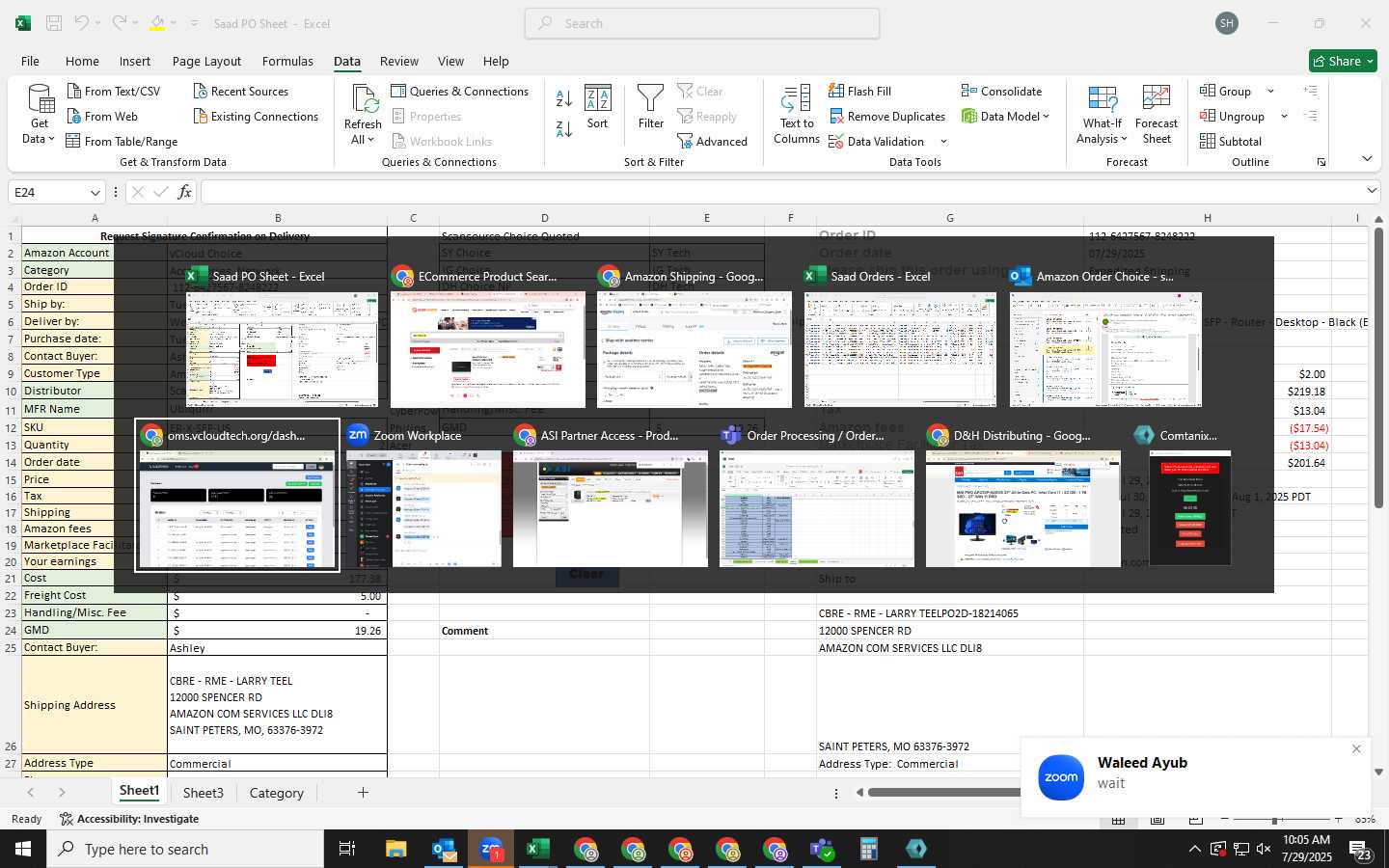Open the custom Sort dialog
Screen dimensions: 1389x868
click(598, 107)
